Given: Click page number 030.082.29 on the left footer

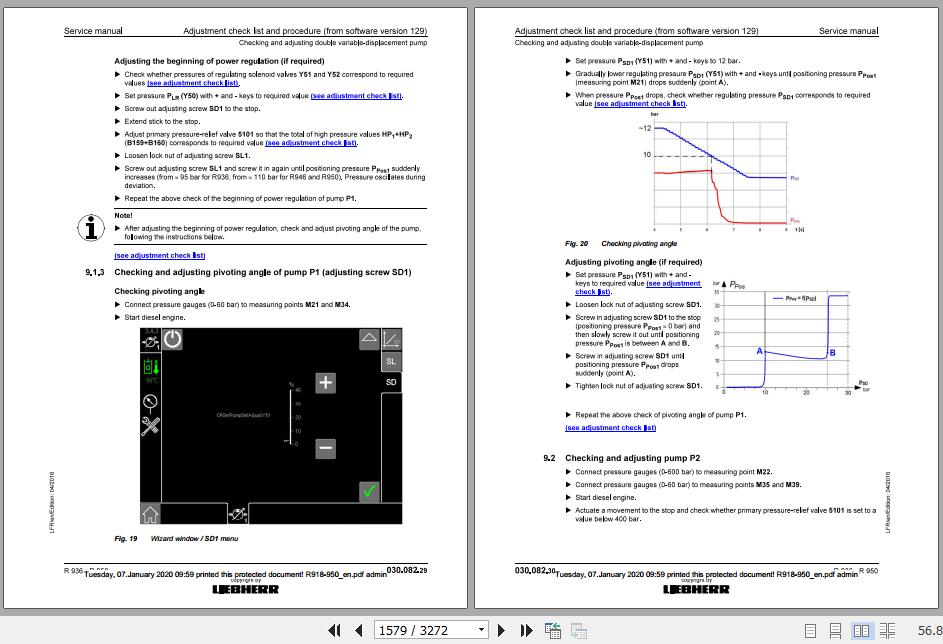Looking at the screenshot, I should pyautogui.click(x=407, y=570).
